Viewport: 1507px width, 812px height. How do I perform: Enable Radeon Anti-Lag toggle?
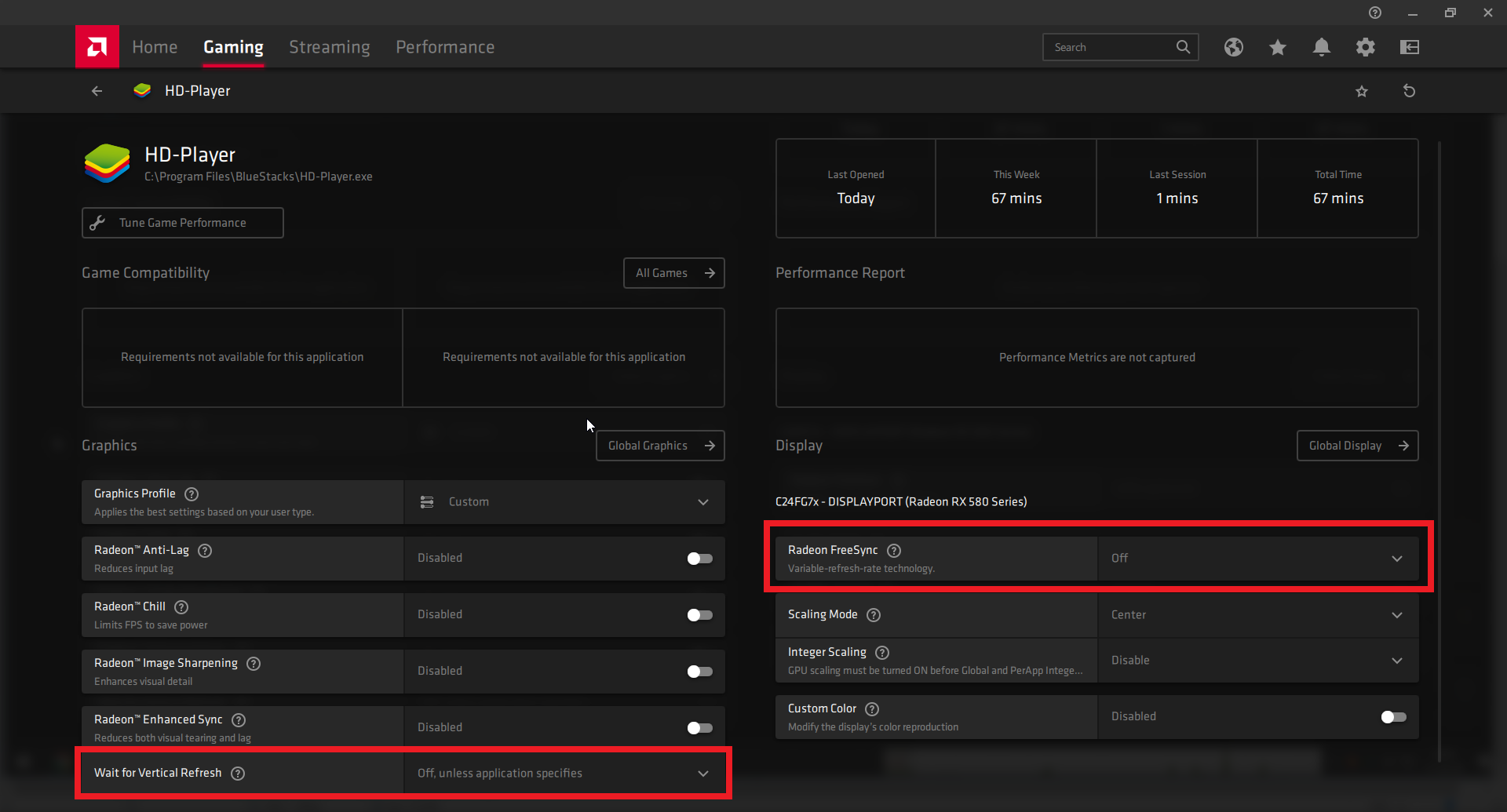tap(699, 559)
